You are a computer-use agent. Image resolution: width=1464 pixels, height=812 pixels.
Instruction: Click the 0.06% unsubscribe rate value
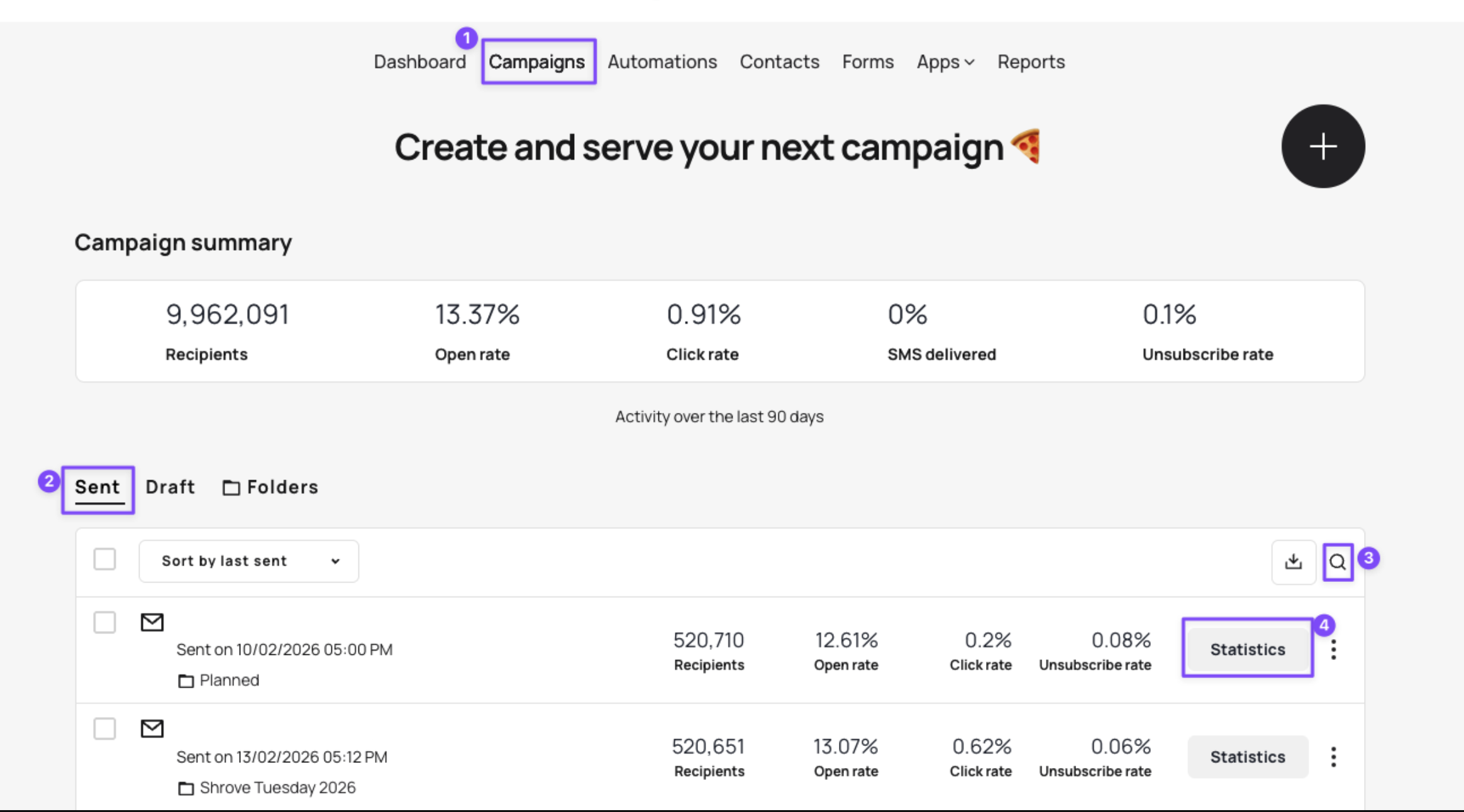point(1121,746)
